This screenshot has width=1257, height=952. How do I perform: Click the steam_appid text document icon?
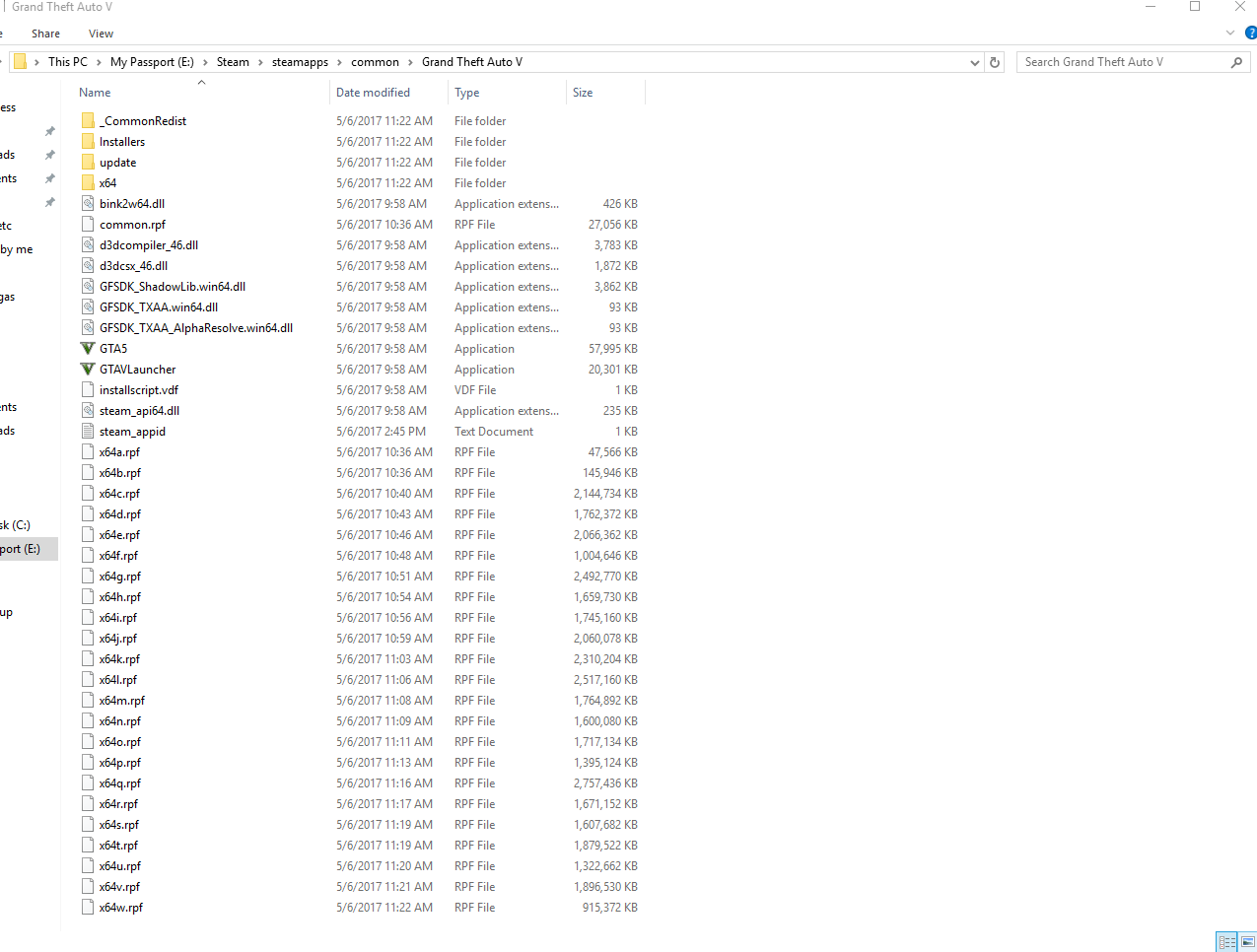88,432
